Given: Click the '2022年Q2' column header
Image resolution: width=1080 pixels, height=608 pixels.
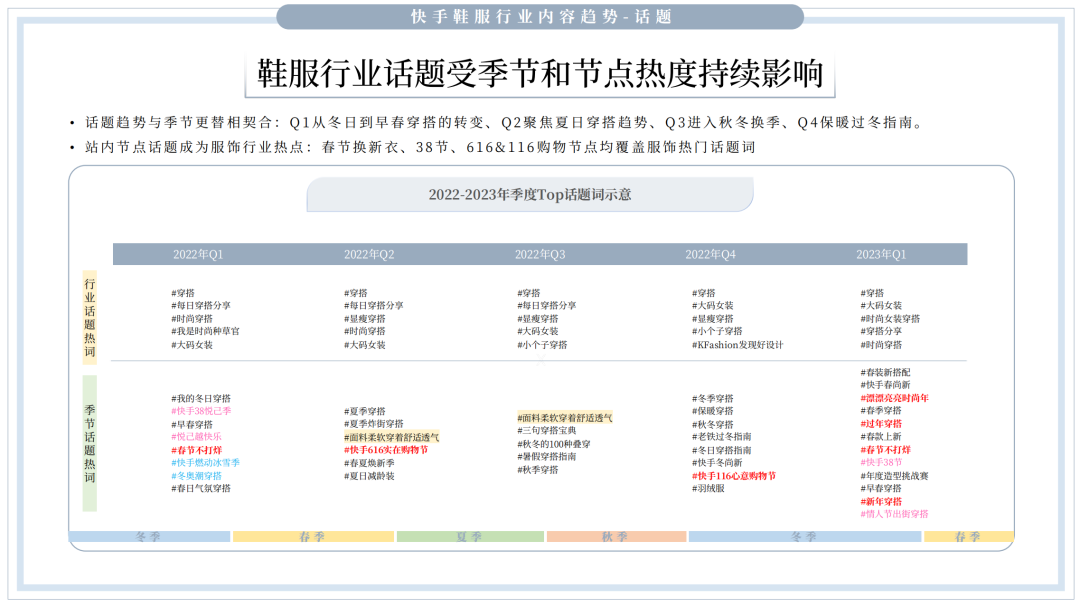Looking at the screenshot, I should [369, 254].
